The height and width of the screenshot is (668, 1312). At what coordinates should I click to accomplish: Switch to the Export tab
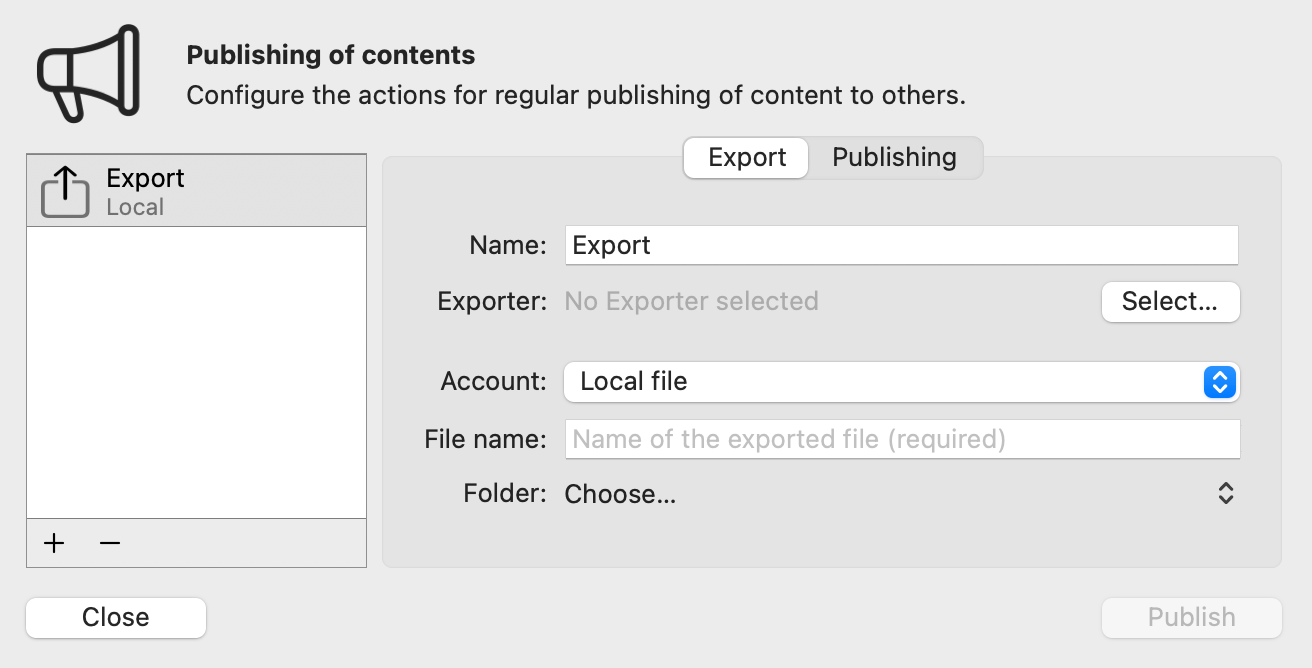(x=746, y=158)
